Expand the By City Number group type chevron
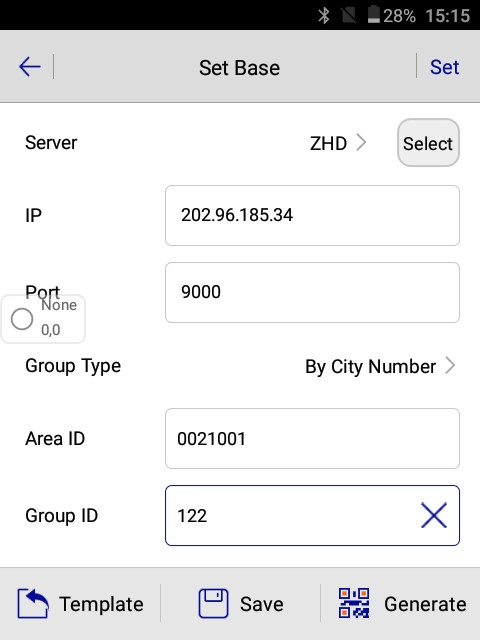 click(x=450, y=366)
